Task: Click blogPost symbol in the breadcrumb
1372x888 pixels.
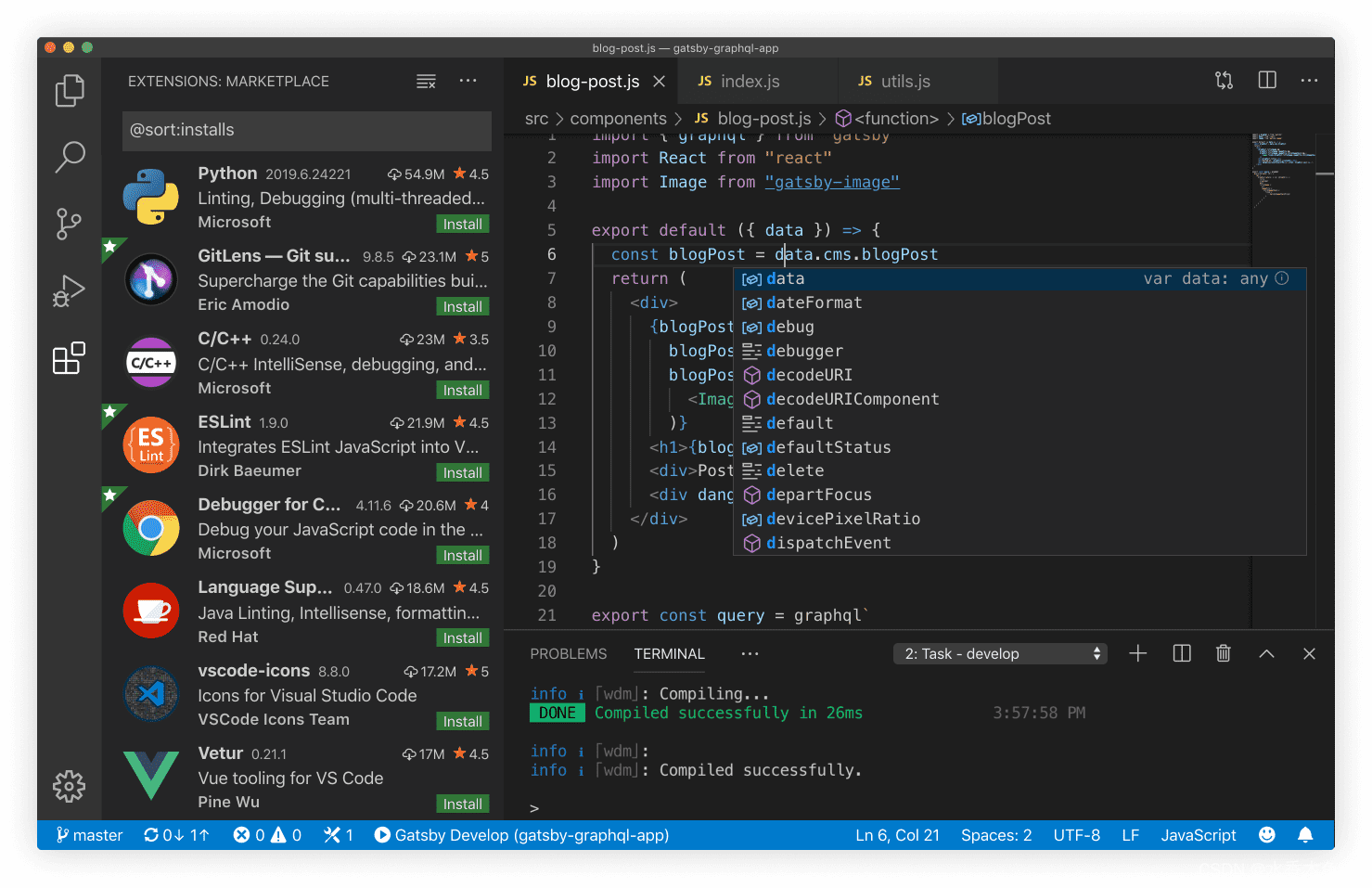Action: pos(1007,119)
